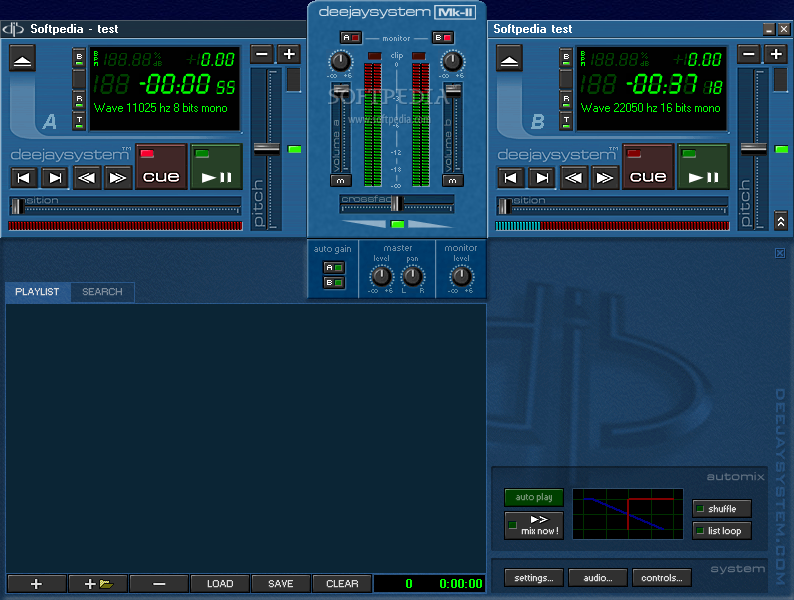Add a folder to the playlist
The image size is (794, 600).
[98, 584]
